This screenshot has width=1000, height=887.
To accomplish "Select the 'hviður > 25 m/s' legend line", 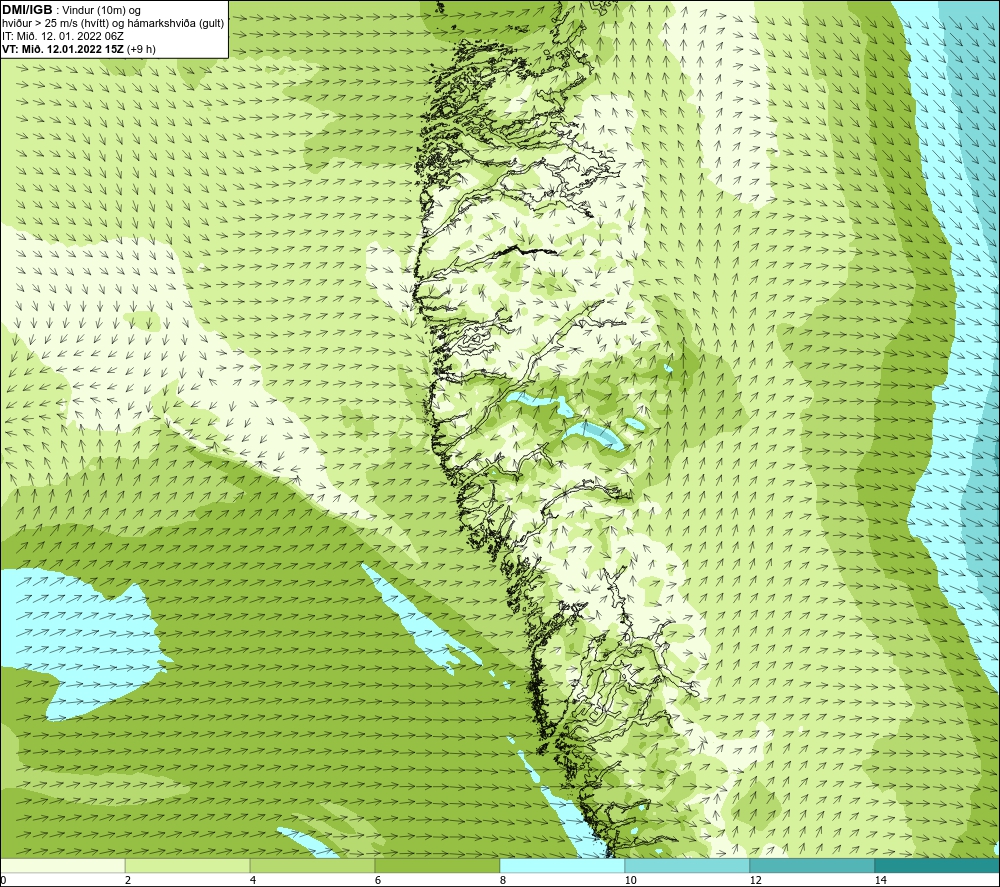I will 113,24.
